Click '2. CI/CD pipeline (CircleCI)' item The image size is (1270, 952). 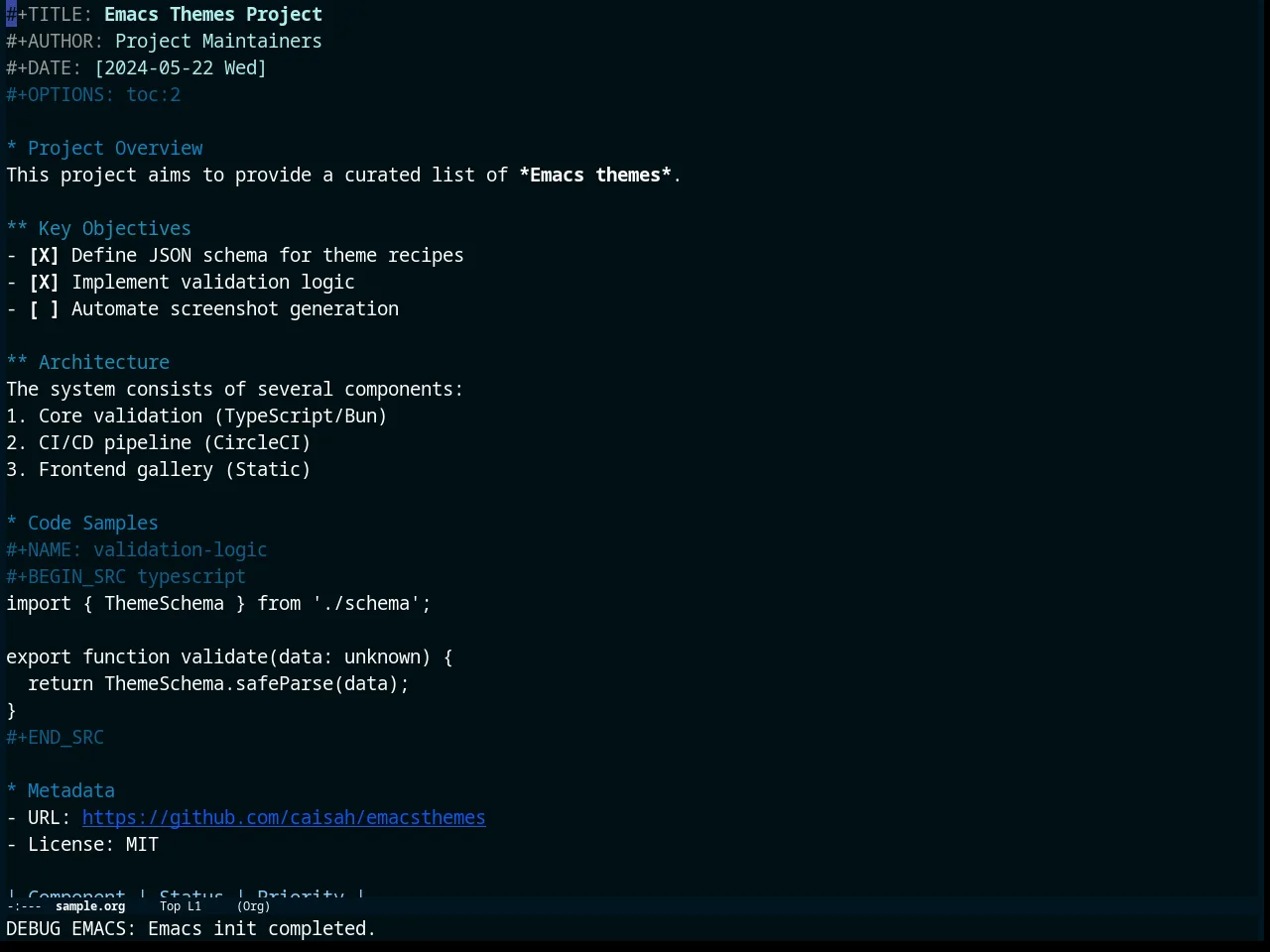point(159,442)
